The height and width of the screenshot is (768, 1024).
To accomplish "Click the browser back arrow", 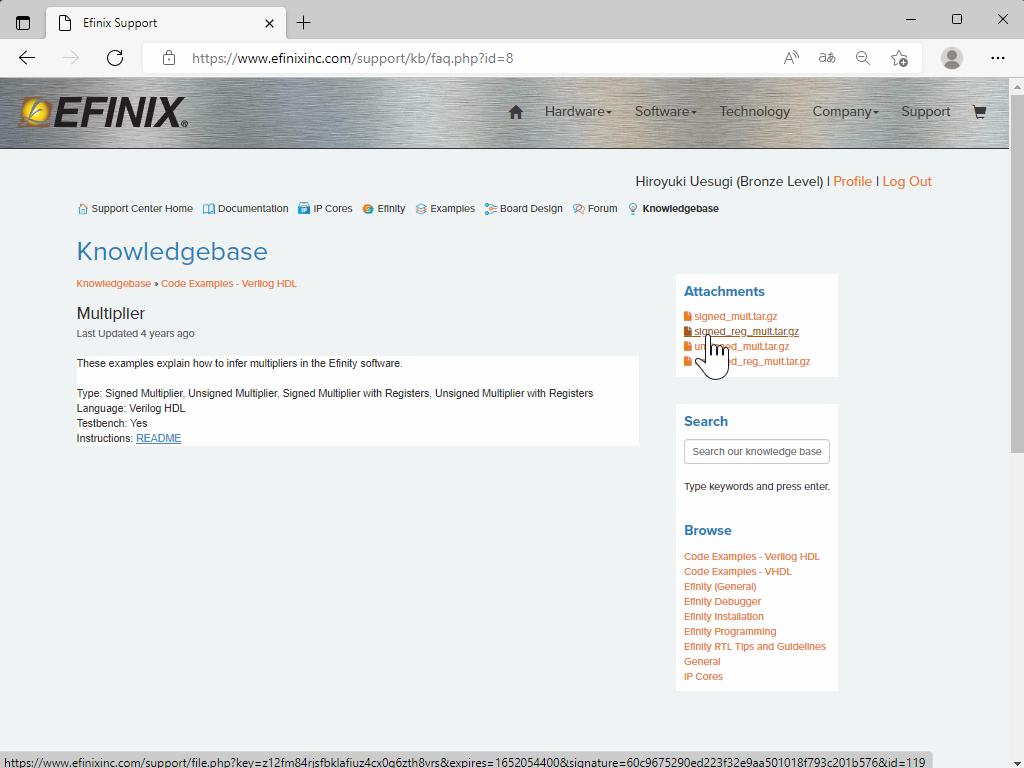I will (27, 58).
